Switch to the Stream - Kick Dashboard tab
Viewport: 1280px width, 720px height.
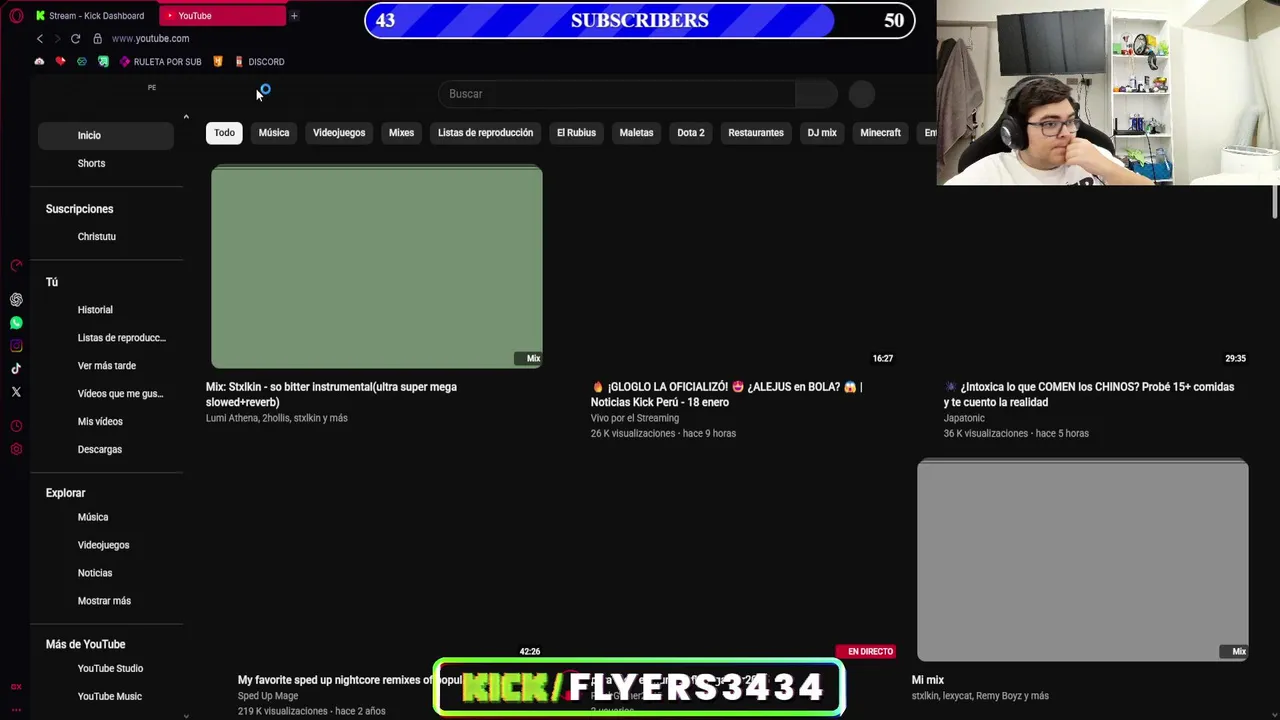92,16
